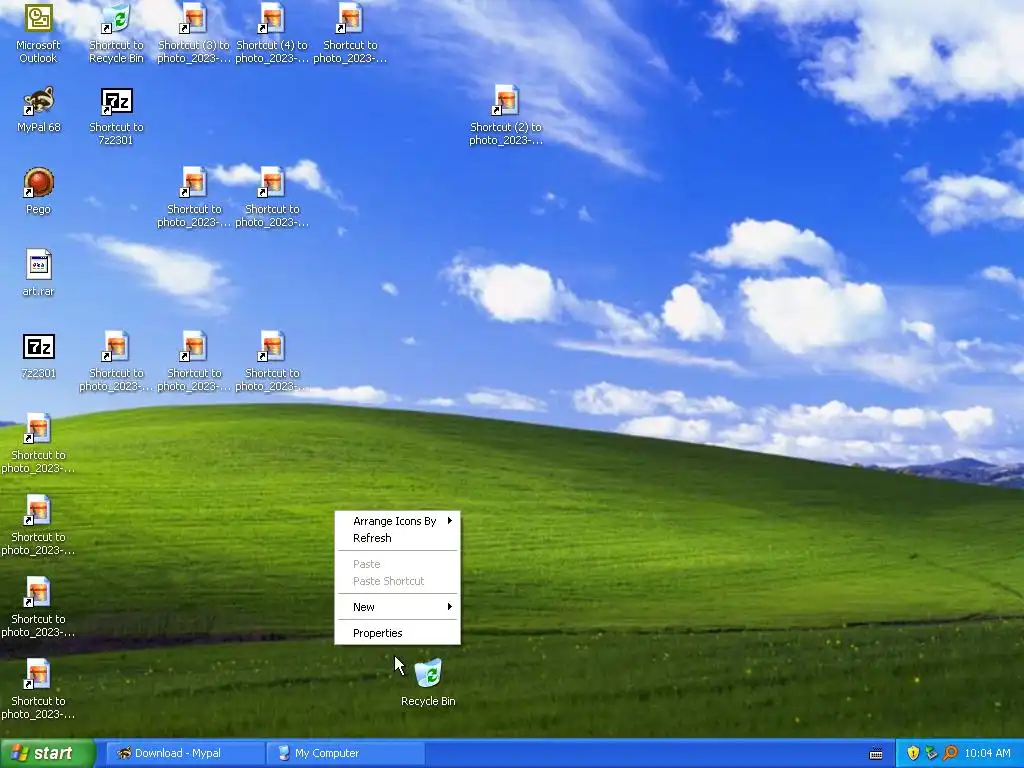Click the greyed-out Paste menu entry
This screenshot has width=1024, height=768.
pos(397,564)
